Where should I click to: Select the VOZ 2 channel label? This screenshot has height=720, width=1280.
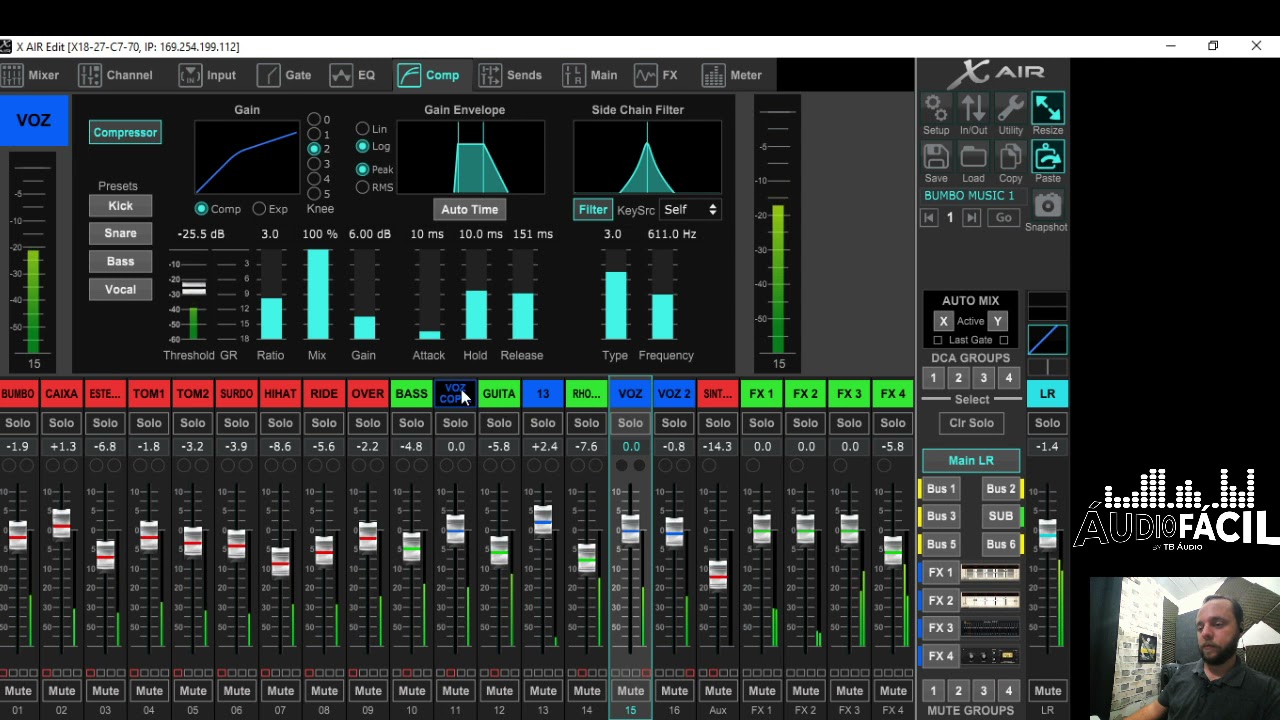674,394
